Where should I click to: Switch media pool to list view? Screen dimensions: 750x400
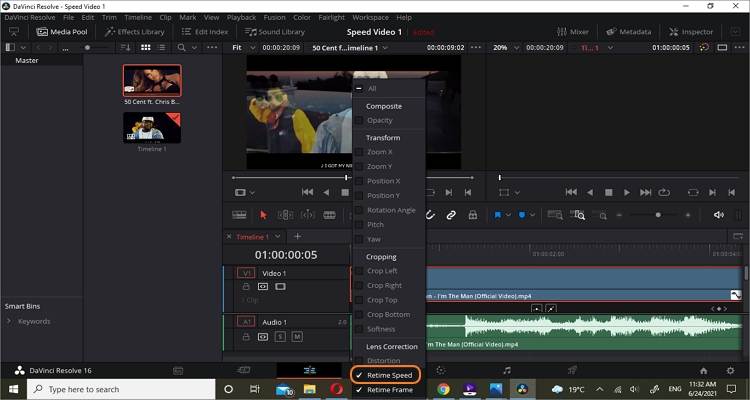162,48
